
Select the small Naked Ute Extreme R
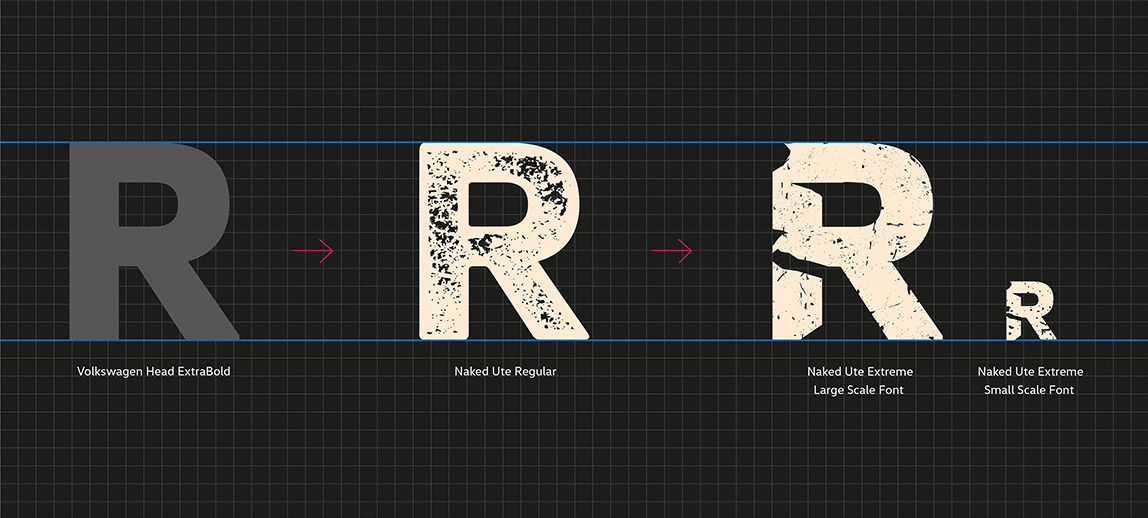point(1031,310)
